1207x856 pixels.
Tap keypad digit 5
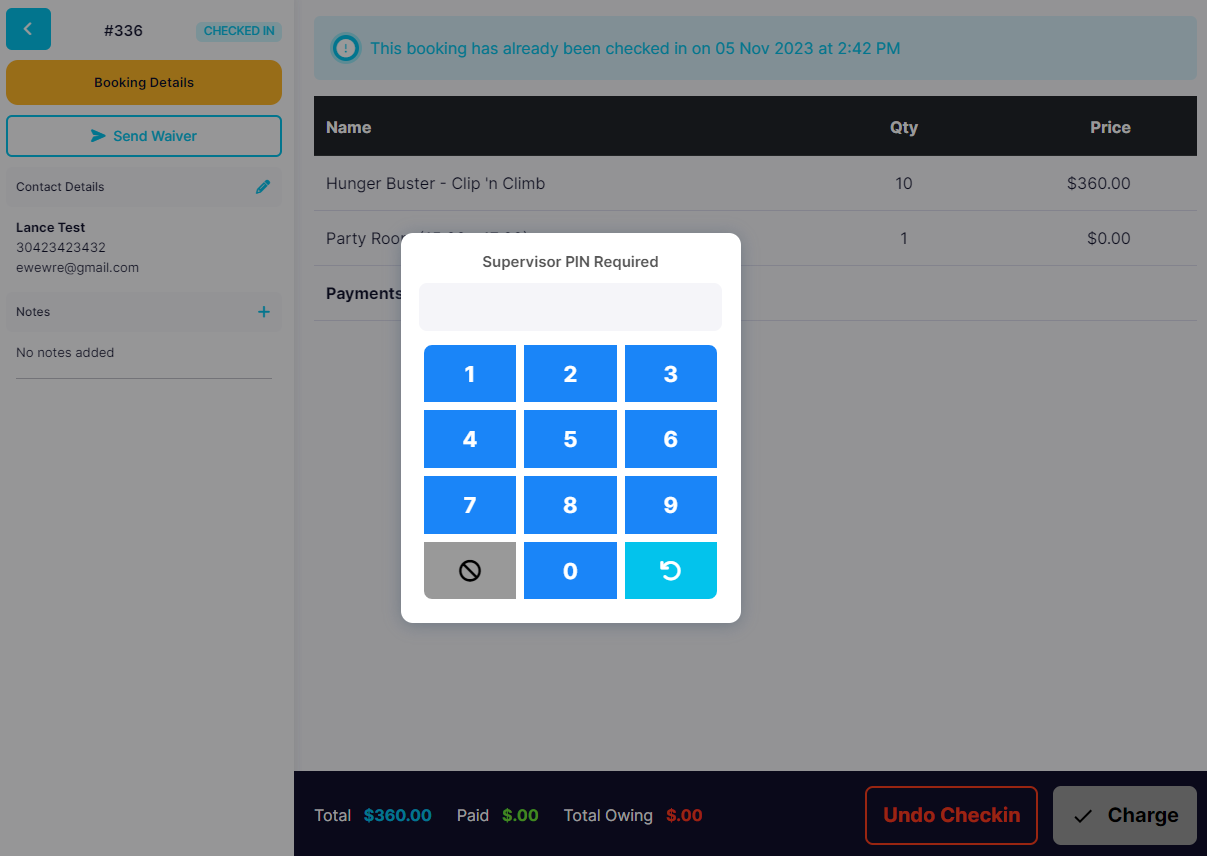(x=570, y=439)
